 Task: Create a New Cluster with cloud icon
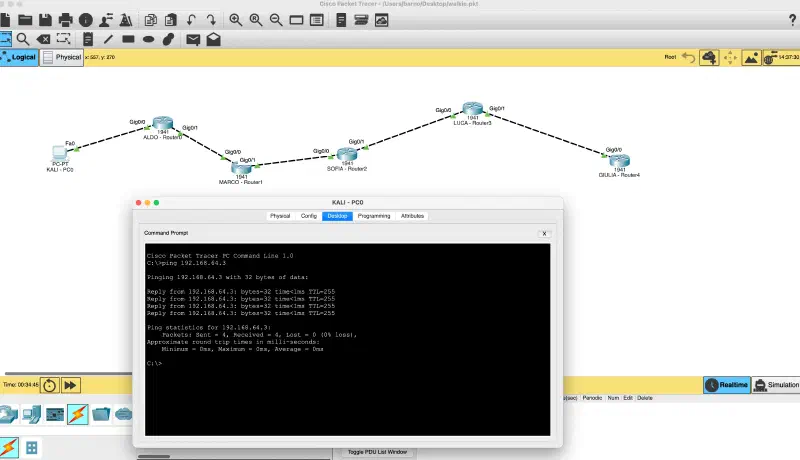pos(709,58)
